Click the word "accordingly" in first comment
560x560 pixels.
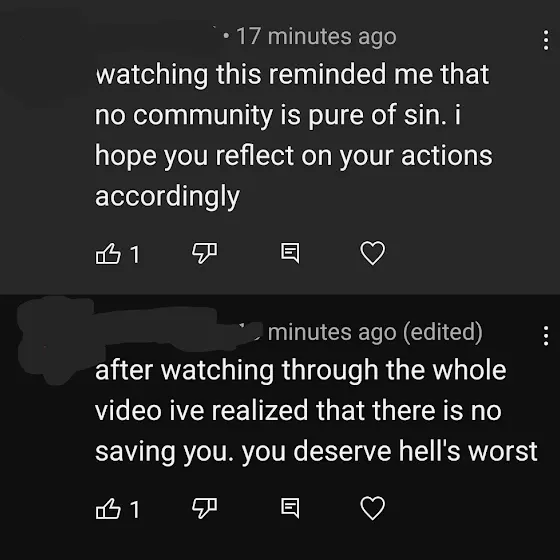167,197
